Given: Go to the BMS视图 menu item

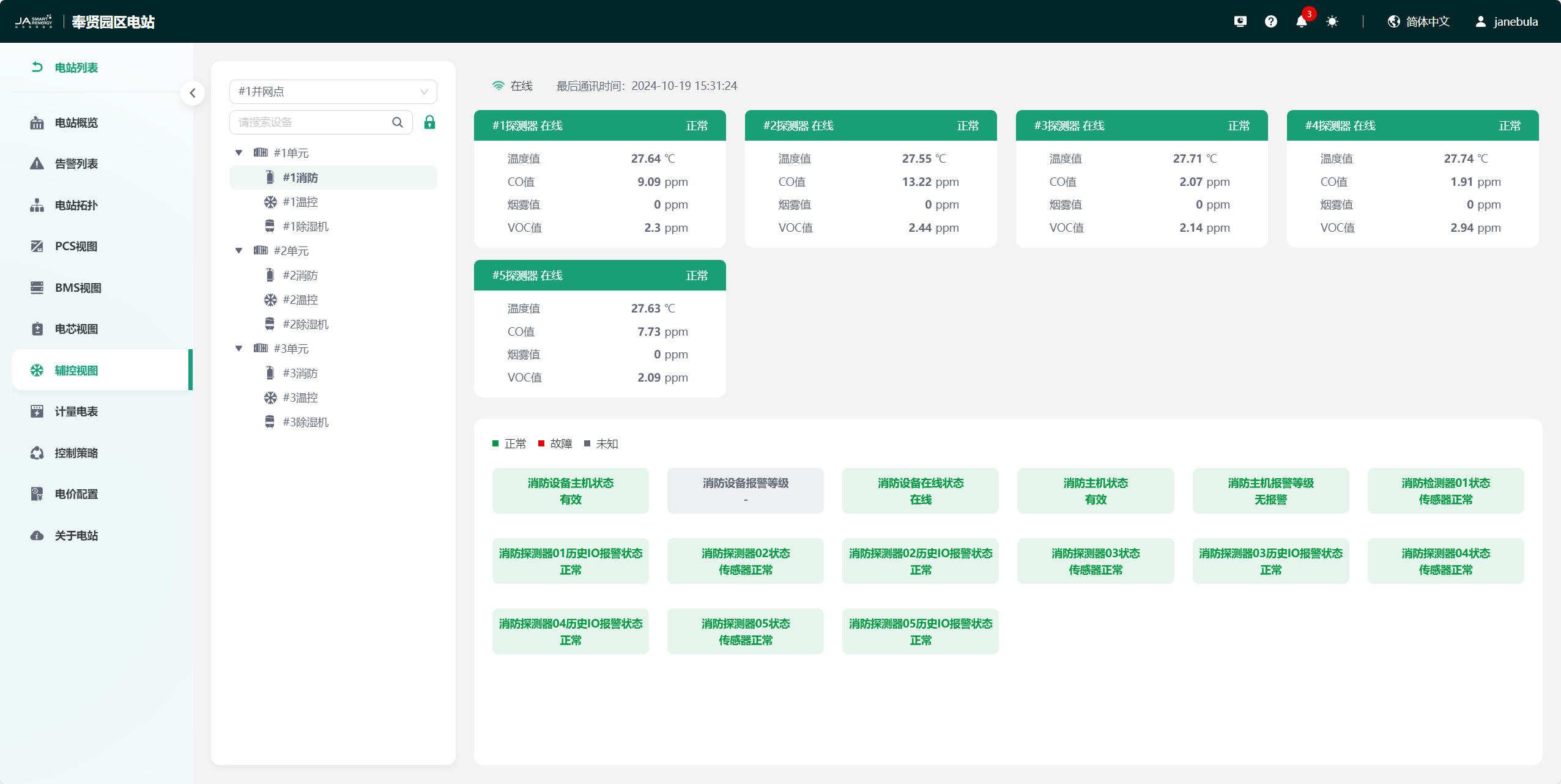Looking at the screenshot, I should click(78, 288).
